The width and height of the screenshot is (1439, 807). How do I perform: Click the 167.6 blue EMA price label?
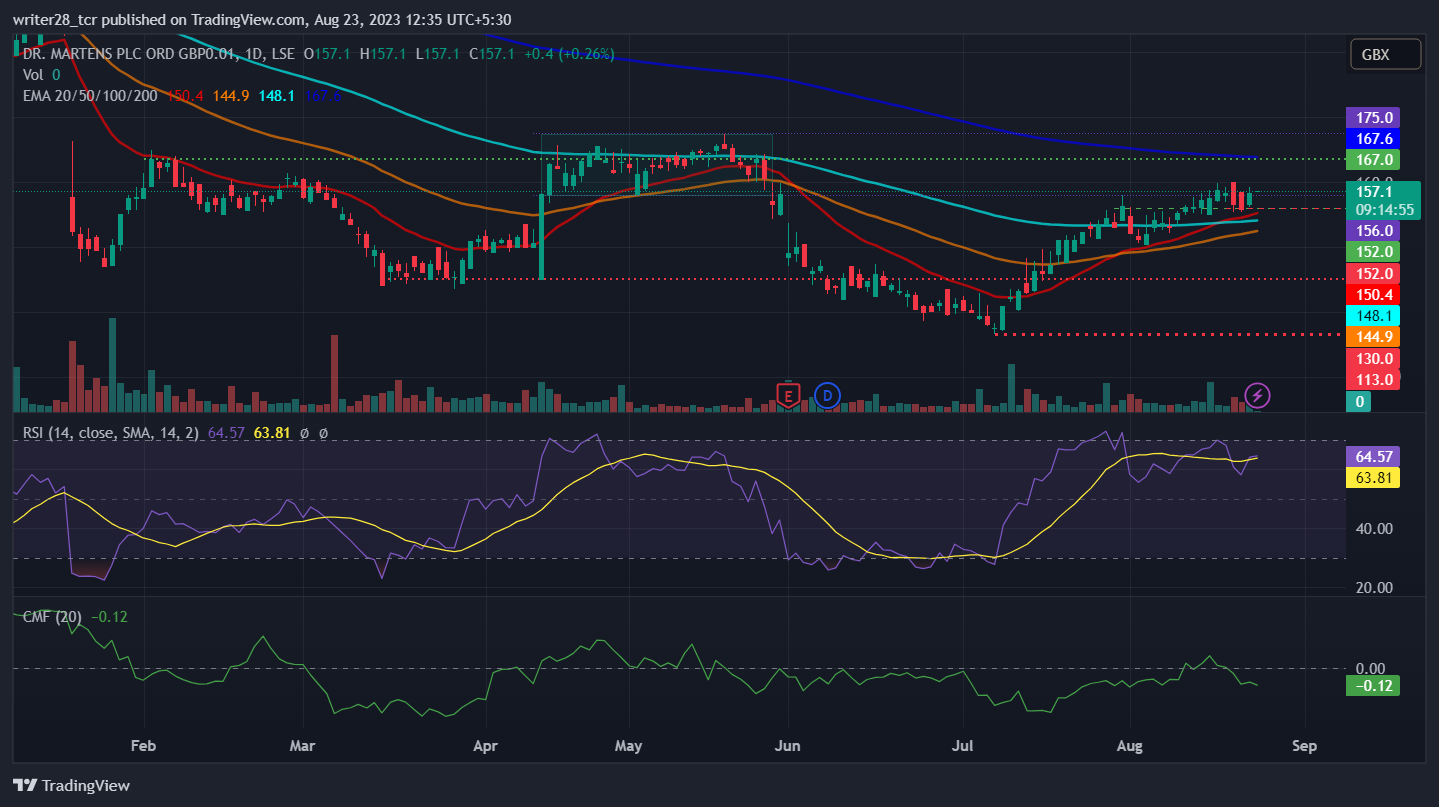(x=1372, y=138)
